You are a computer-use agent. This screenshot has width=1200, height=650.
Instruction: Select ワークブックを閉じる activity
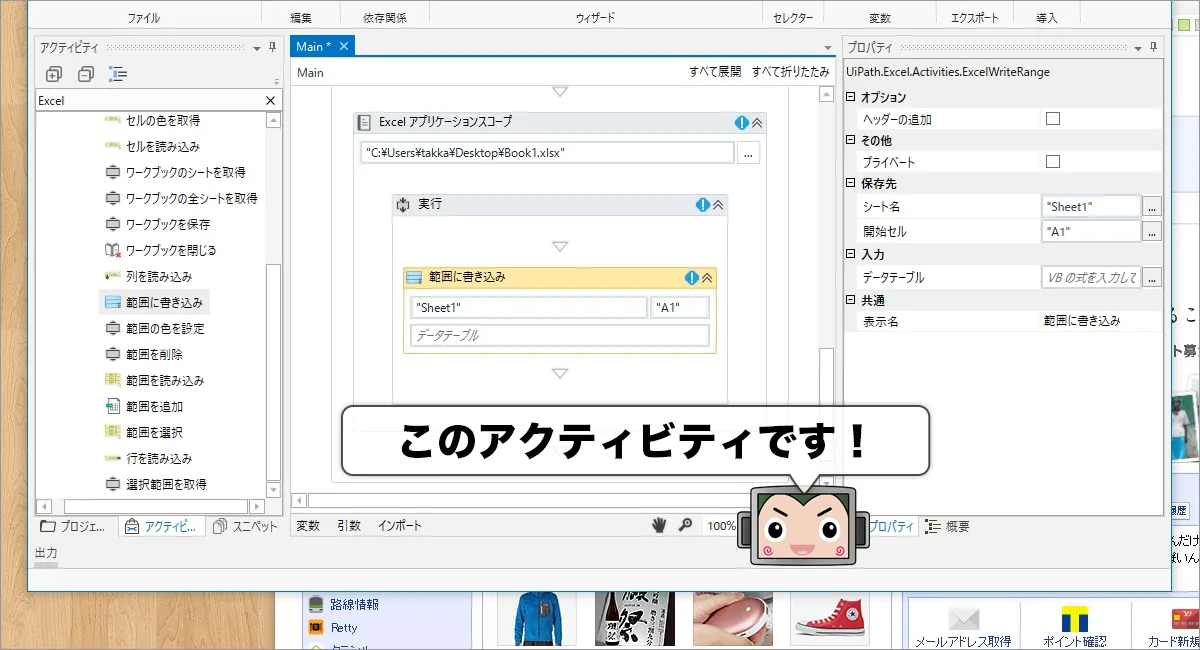click(x=161, y=250)
